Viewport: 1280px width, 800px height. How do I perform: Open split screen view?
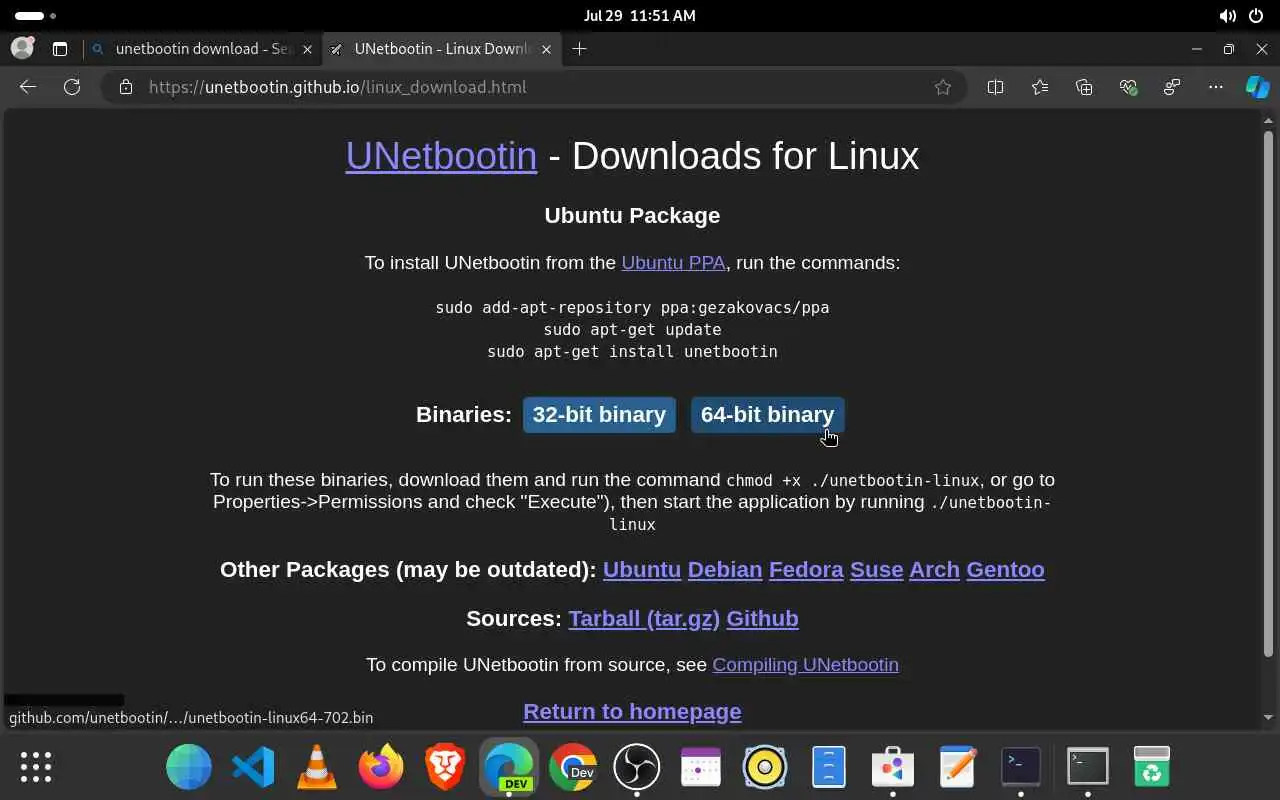pyautogui.click(x=995, y=87)
